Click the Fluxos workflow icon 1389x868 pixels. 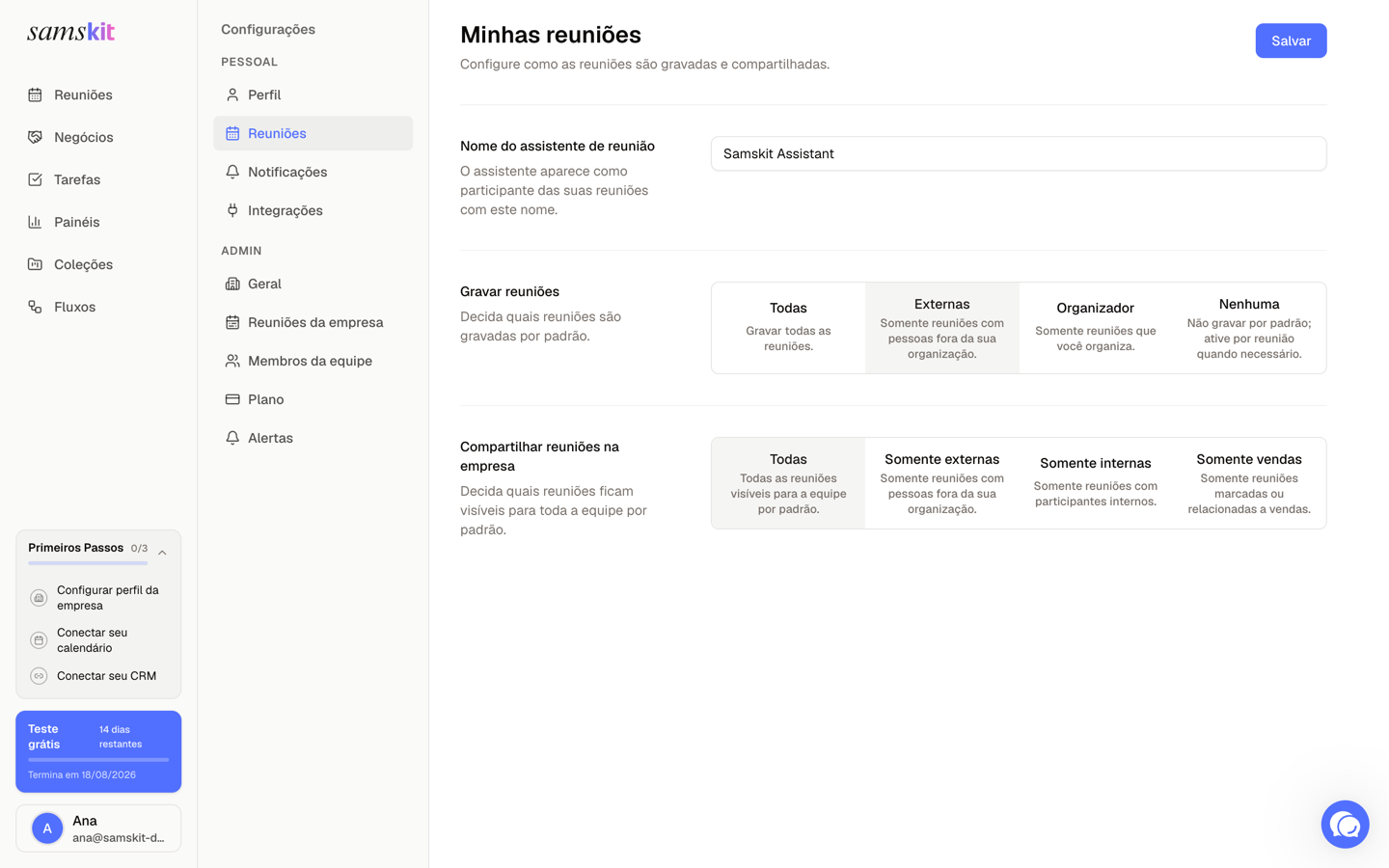tap(35, 307)
